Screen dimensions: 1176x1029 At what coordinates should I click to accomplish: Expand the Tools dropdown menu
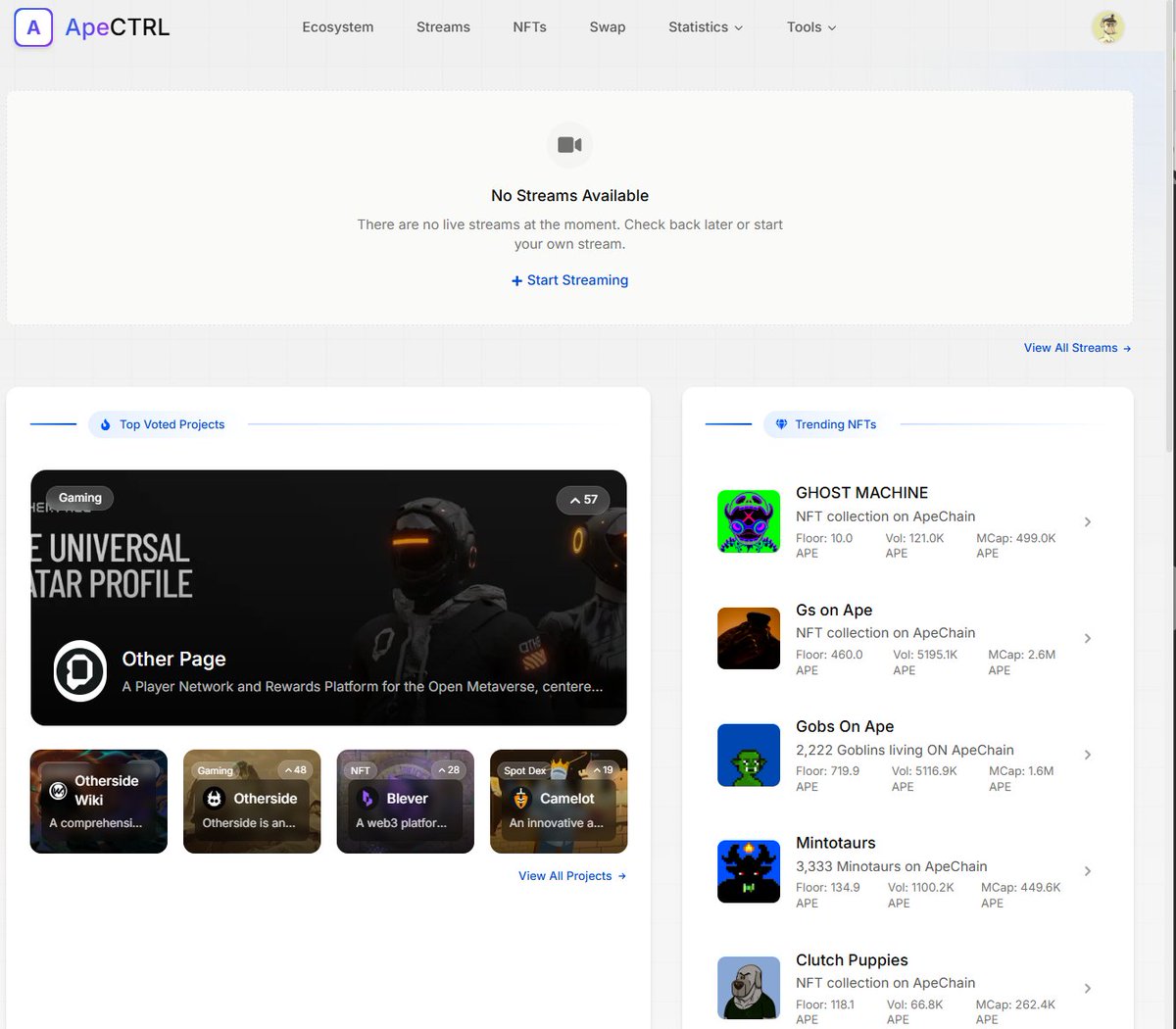click(811, 27)
